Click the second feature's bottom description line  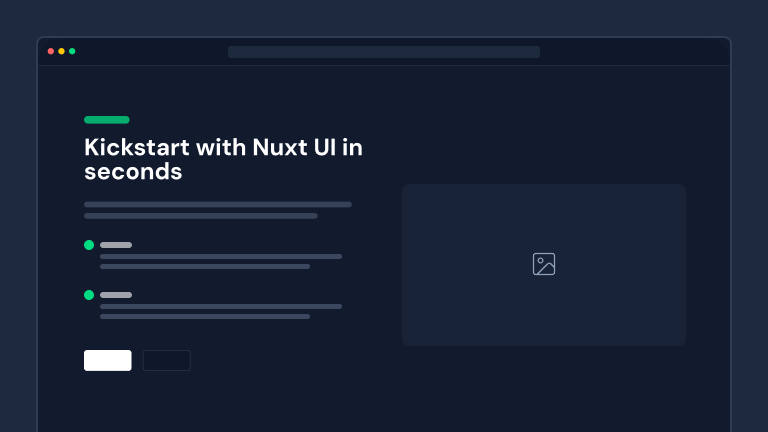[x=205, y=317]
